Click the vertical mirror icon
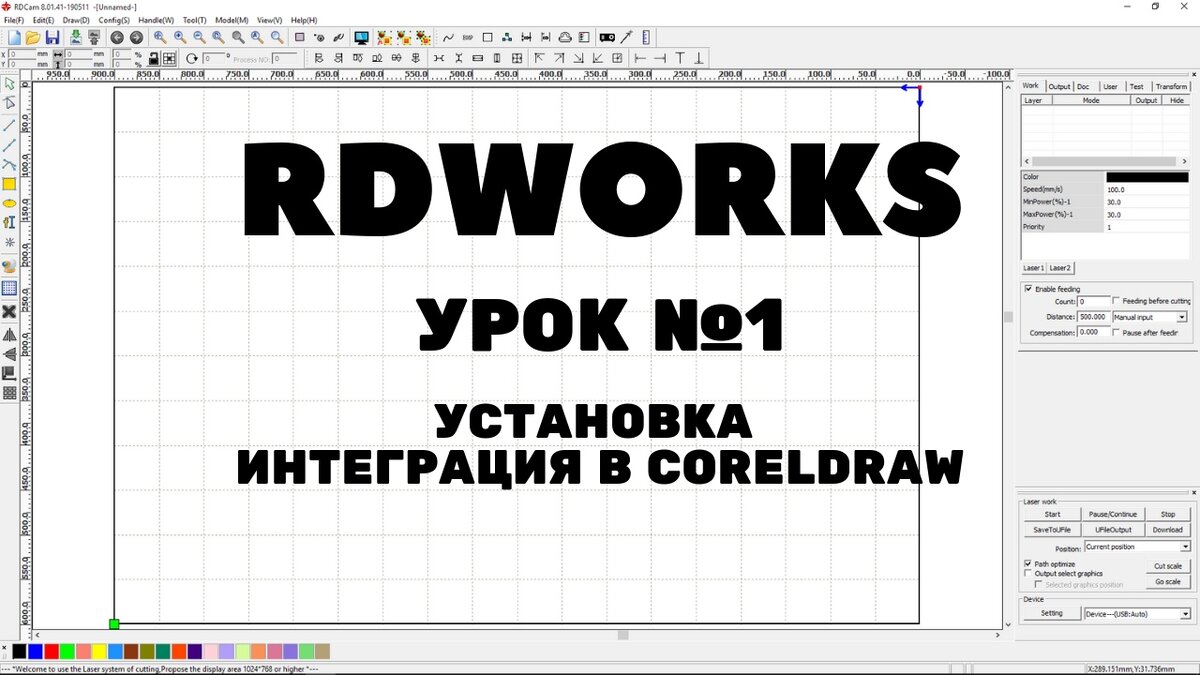Image resolution: width=1200 pixels, height=675 pixels. pyautogui.click(x=10, y=354)
